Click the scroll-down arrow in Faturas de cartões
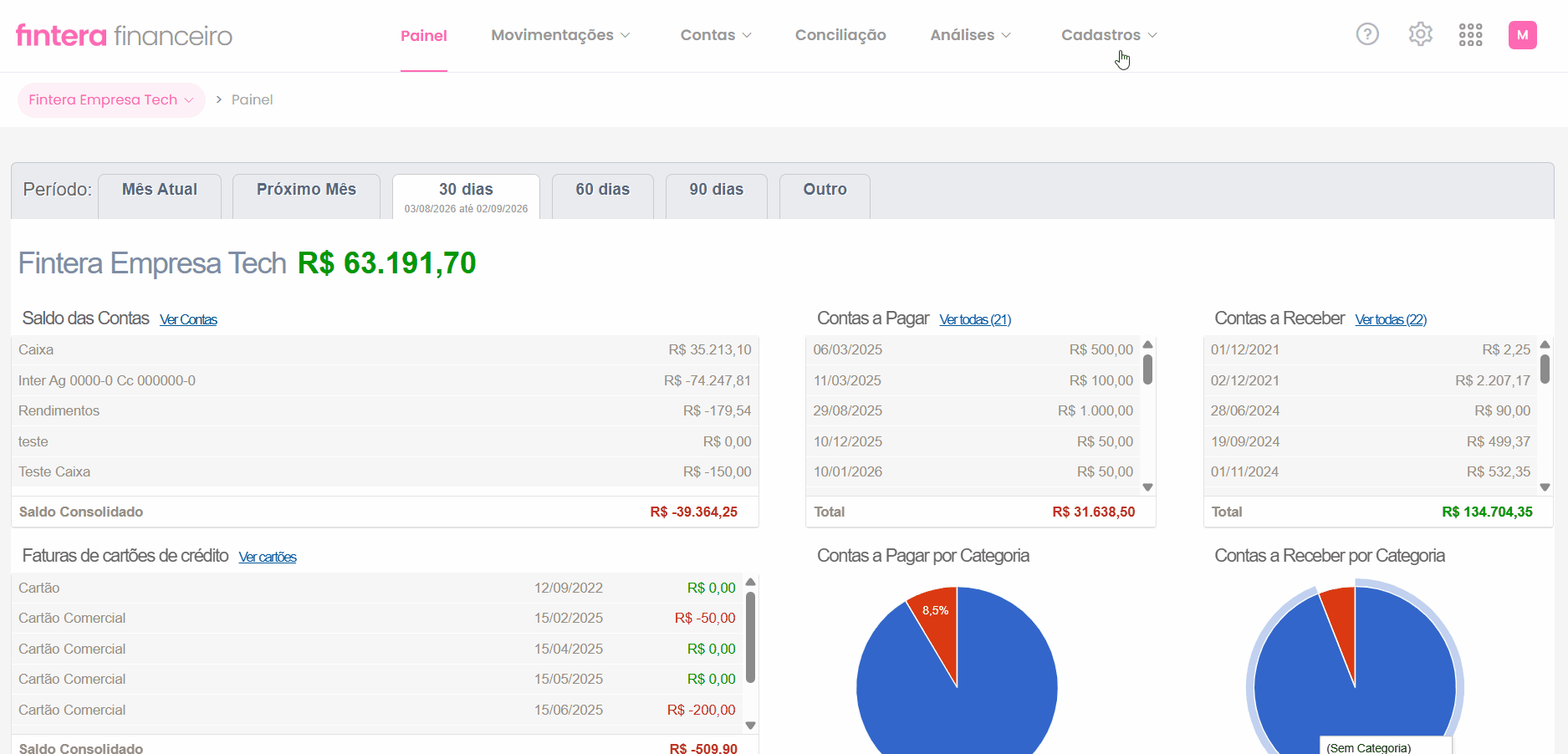Viewport: 1568px width, 754px height. 750,726
